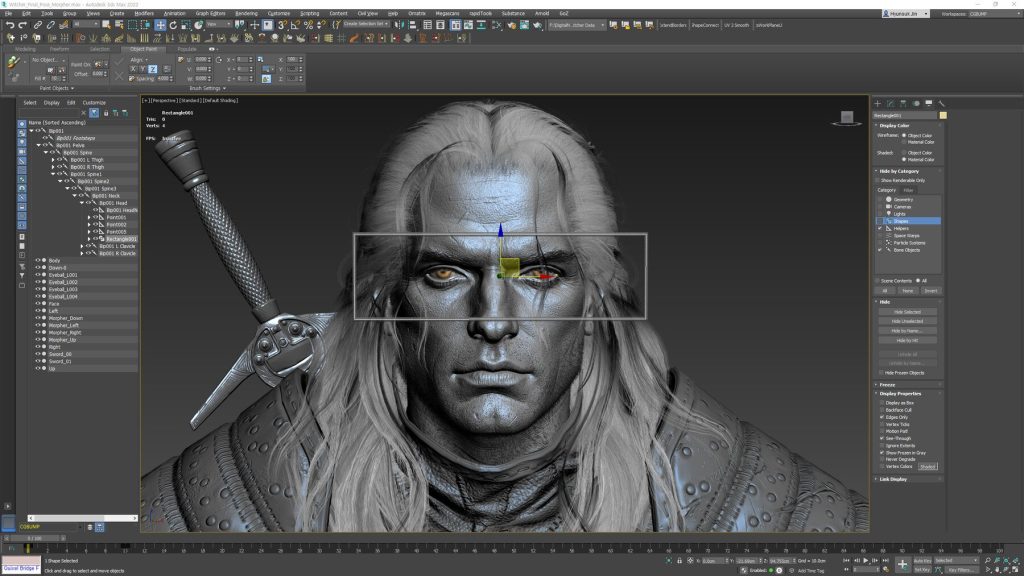Open the Display menu in Scene Explorer
Image resolution: width=1024 pixels, height=576 pixels.
52,103
